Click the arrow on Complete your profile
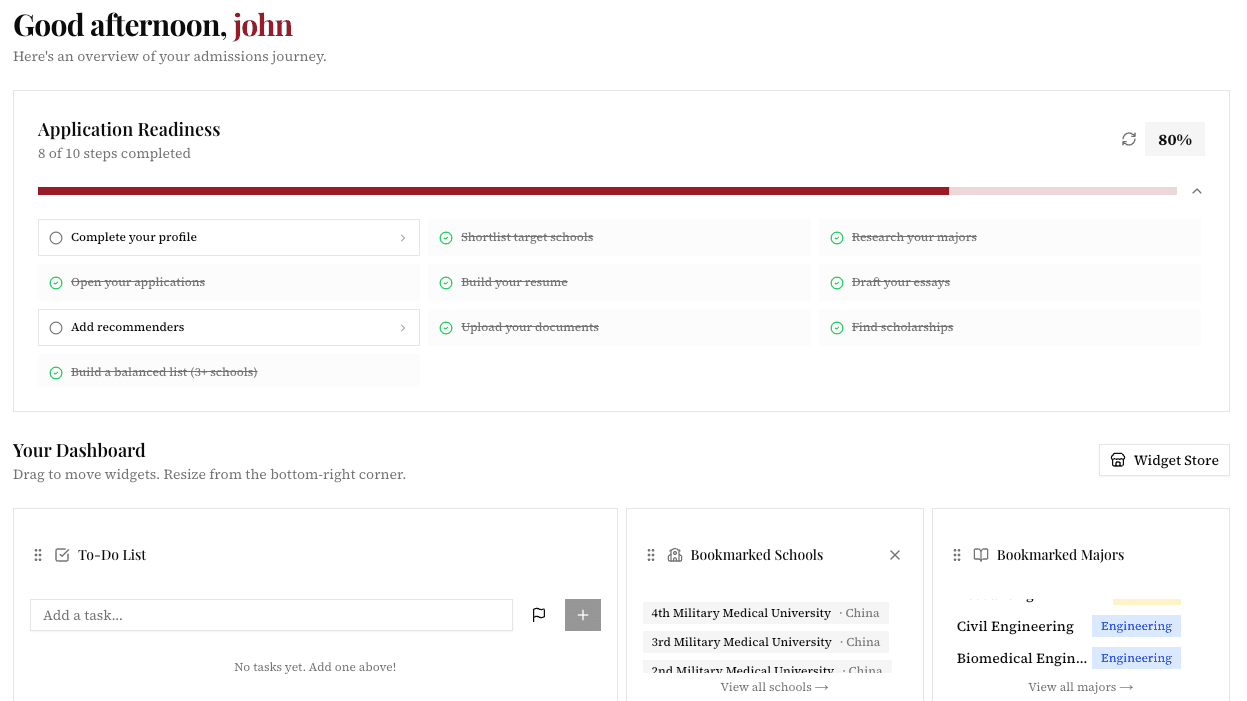The height and width of the screenshot is (701, 1247). (x=403, y=238)
